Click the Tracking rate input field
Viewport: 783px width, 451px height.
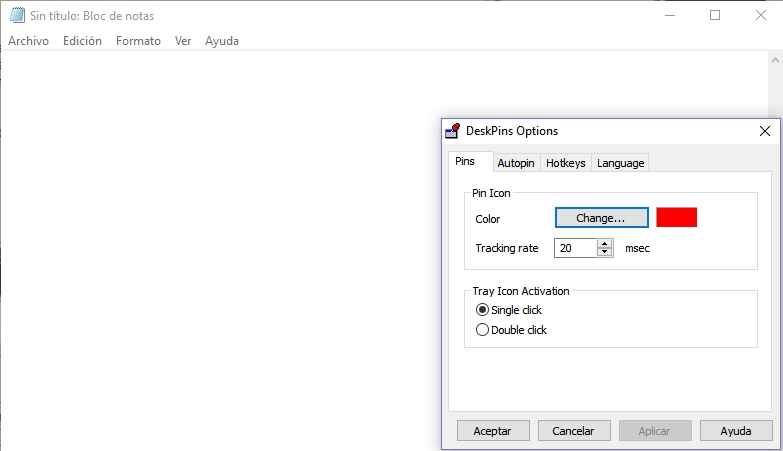(575, 248)
